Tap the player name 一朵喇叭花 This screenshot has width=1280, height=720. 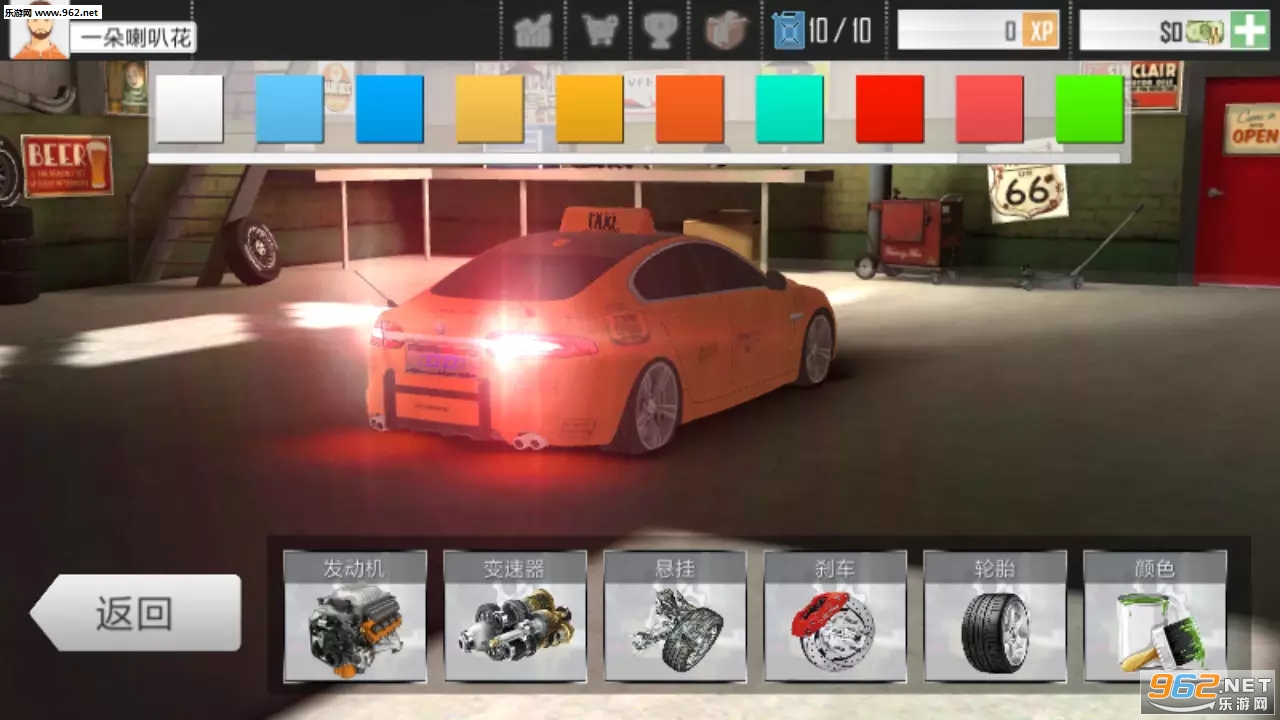(x=133, y=38)
